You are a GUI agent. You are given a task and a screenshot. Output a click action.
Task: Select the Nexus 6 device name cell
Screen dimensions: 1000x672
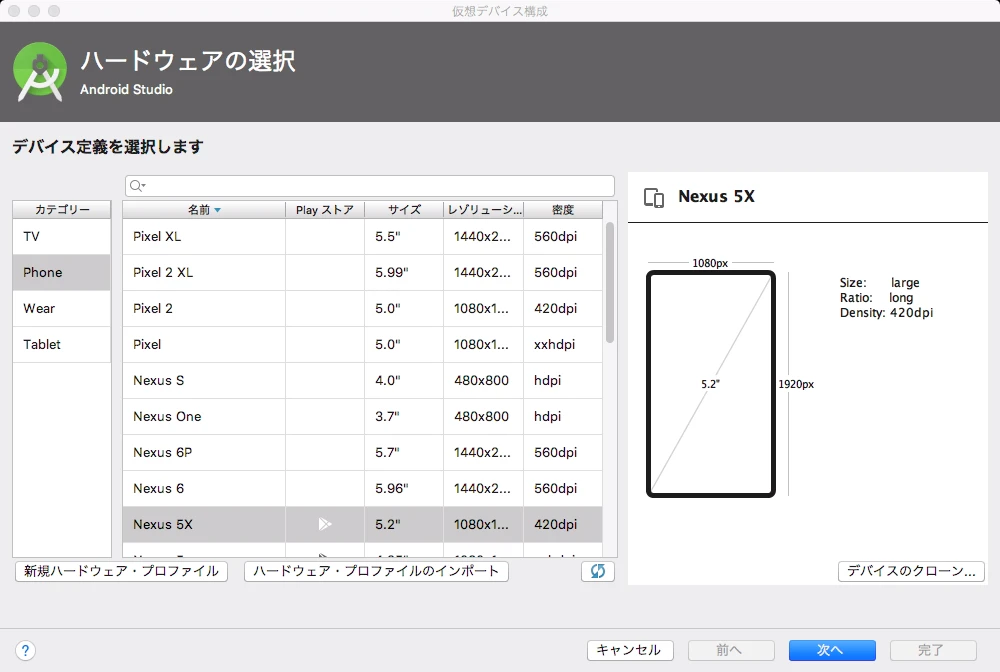(204, 488)
